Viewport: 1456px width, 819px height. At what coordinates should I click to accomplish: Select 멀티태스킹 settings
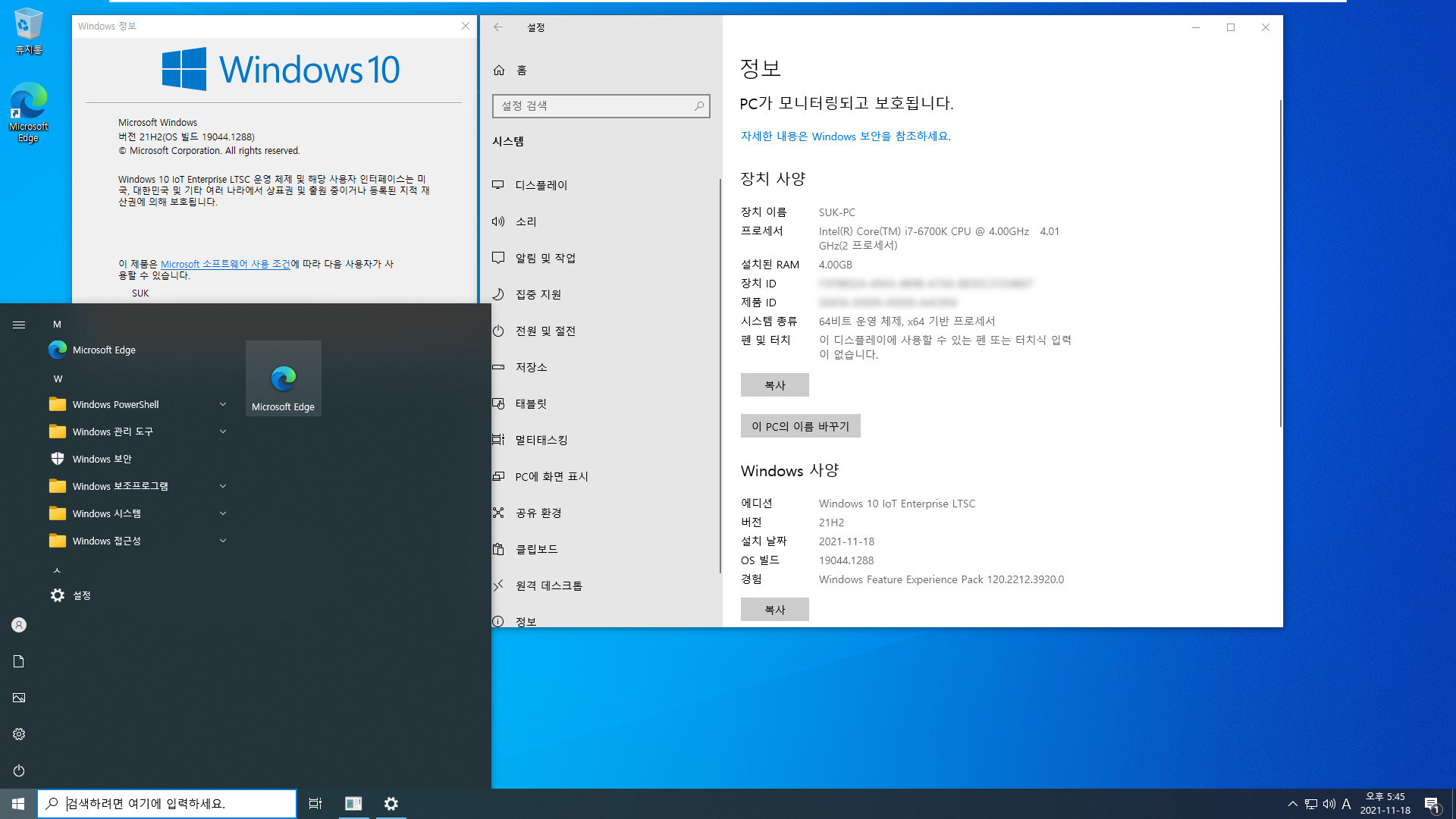point(541,439)
